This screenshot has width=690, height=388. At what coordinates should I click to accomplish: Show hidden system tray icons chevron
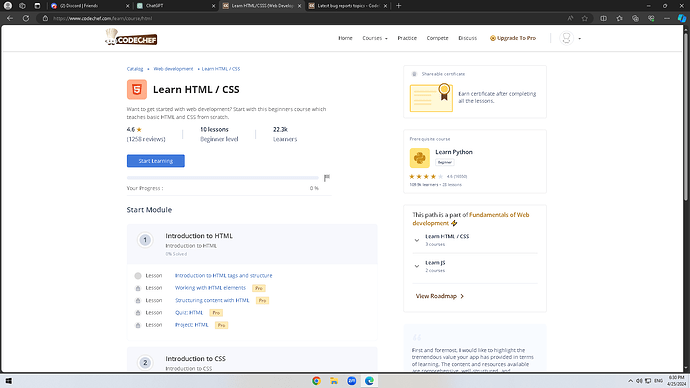point(630,381)
